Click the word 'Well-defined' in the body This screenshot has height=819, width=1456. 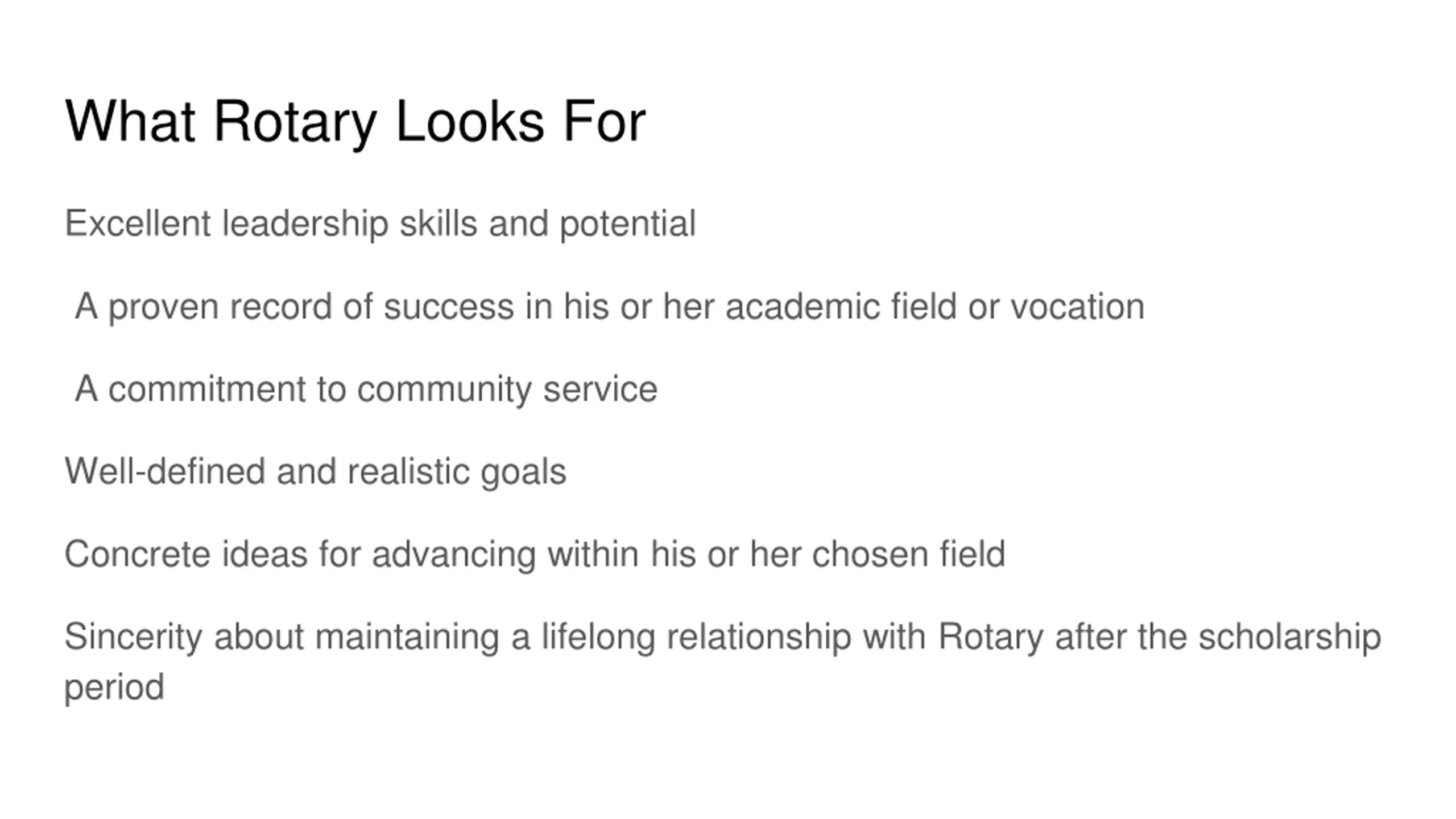(x=165, y=471)
